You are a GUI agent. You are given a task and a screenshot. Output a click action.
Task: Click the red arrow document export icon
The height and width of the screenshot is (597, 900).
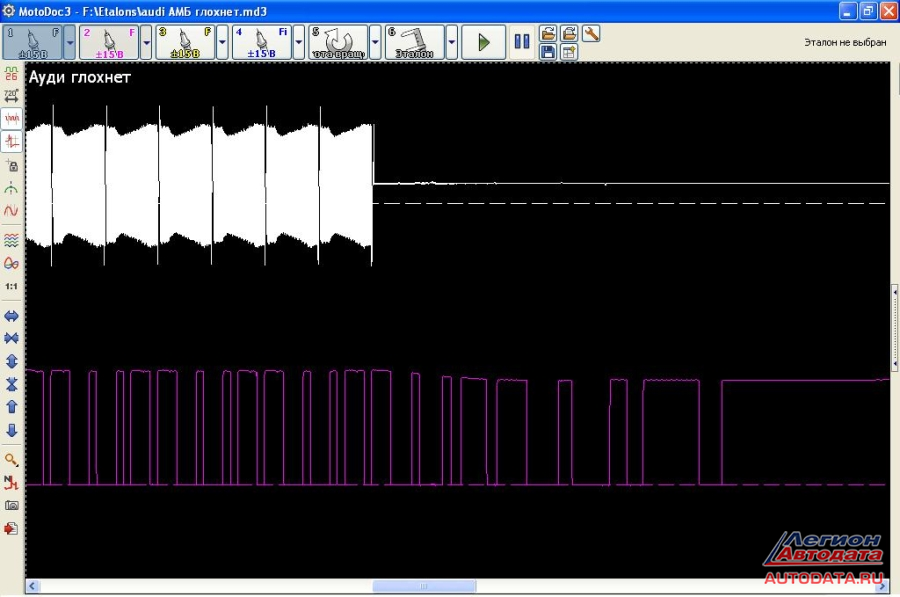pyautogui.click(x=11, y=528)
